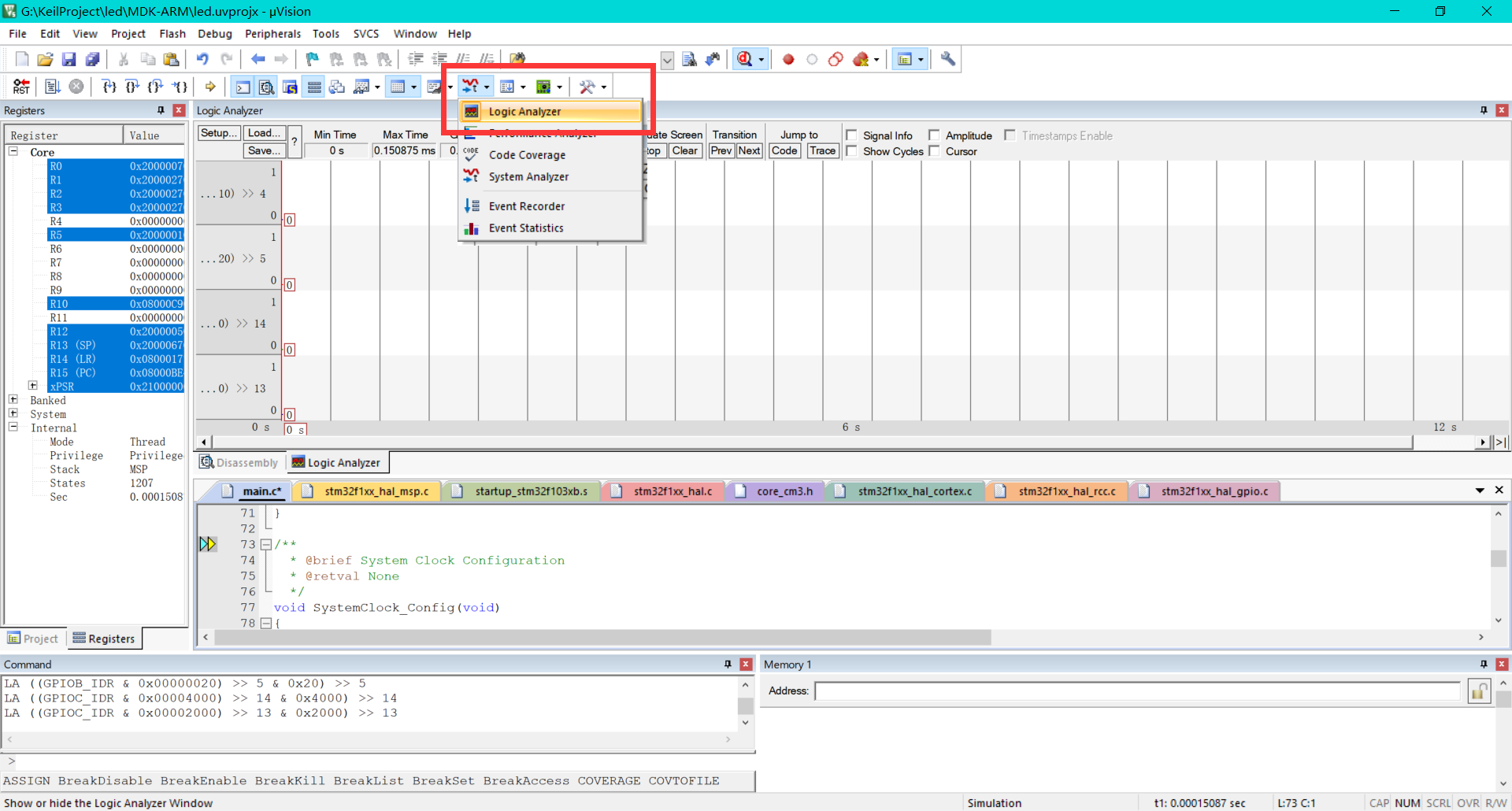Image resolution: width=1512 pixels, height=811 pixels.
Task: Open the Peripherals menu
Action: (272, 34)
